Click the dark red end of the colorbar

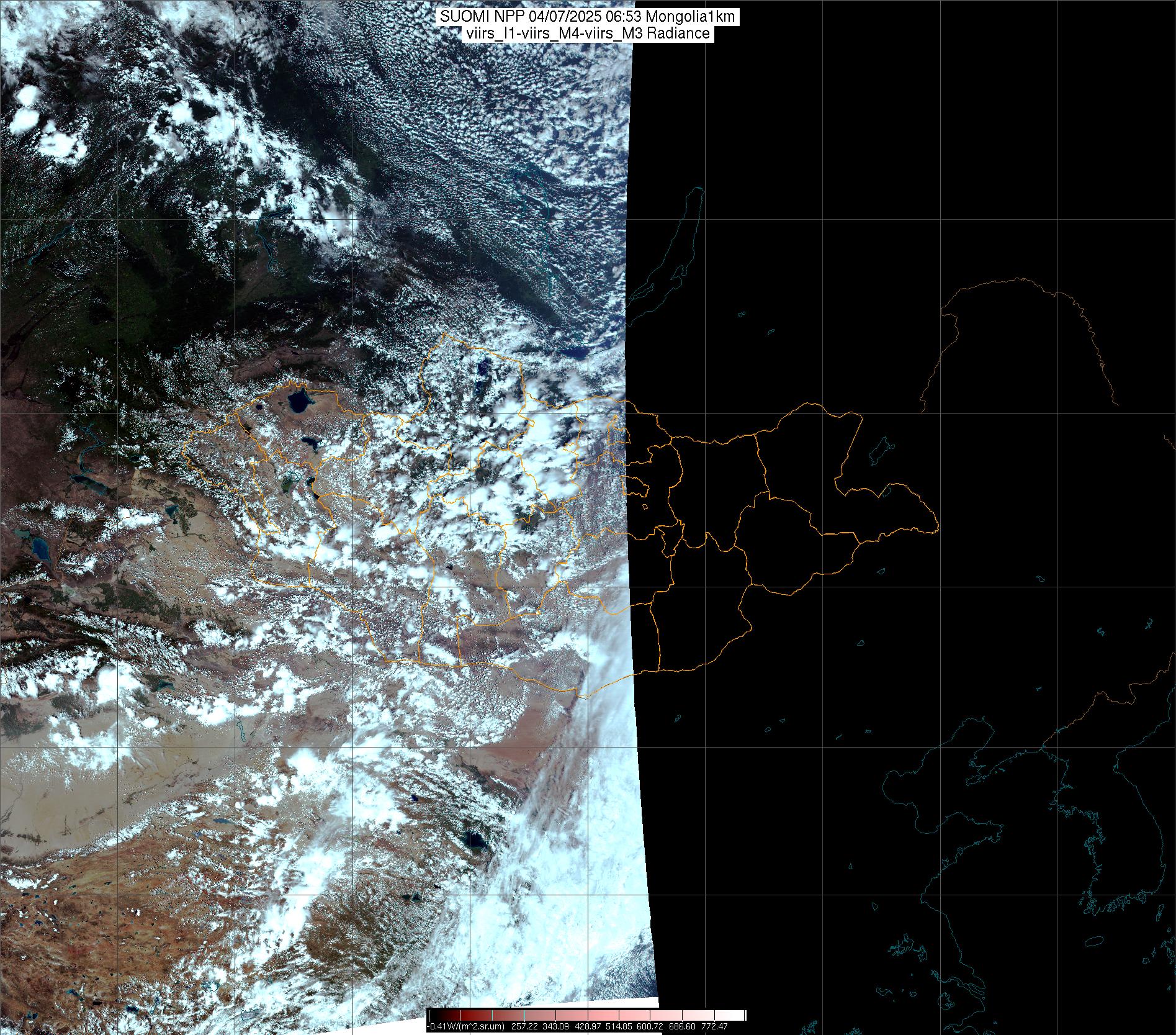pyautogui.click(x=434, y=1015)
